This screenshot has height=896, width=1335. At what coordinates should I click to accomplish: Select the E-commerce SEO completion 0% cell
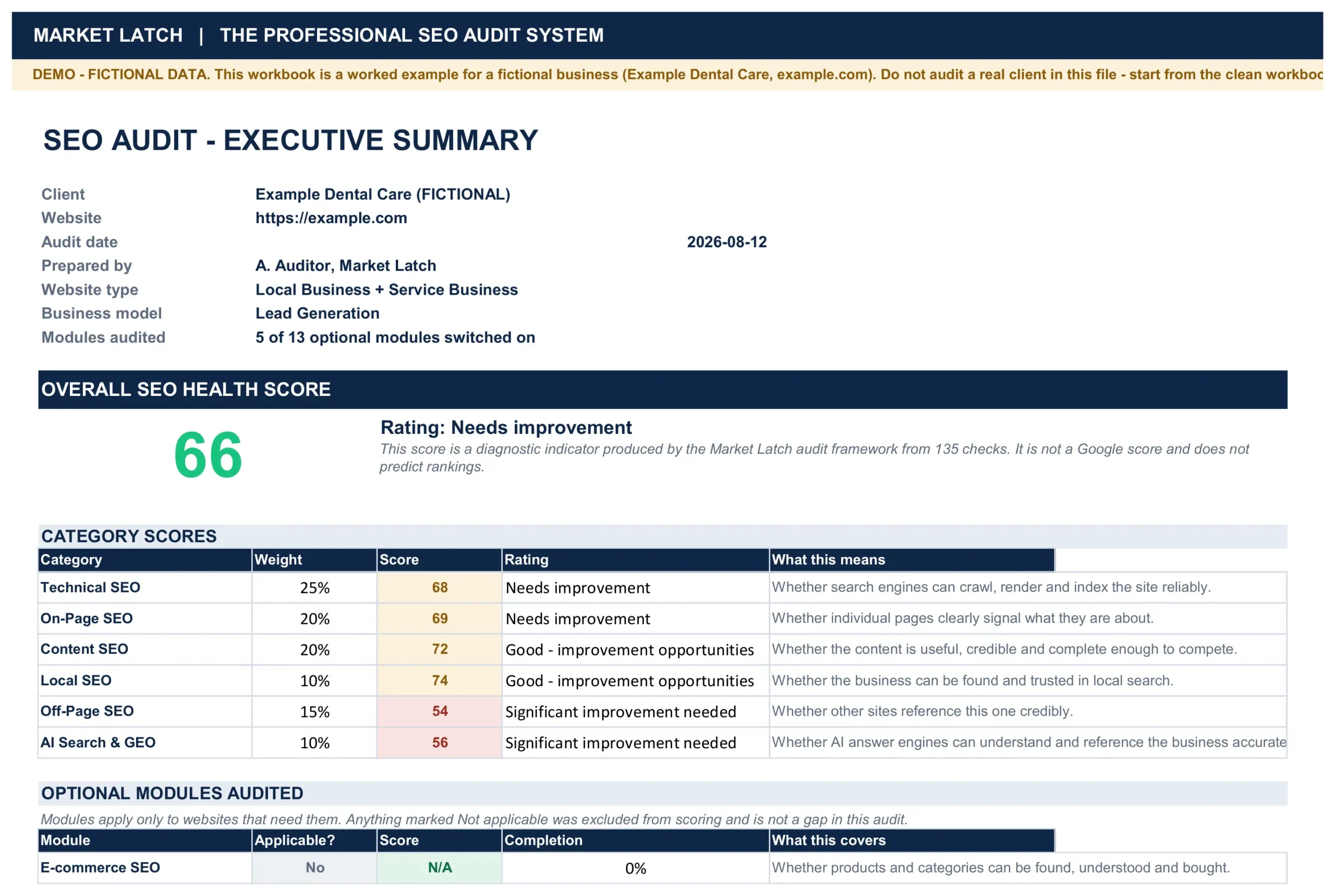point(635,868)
